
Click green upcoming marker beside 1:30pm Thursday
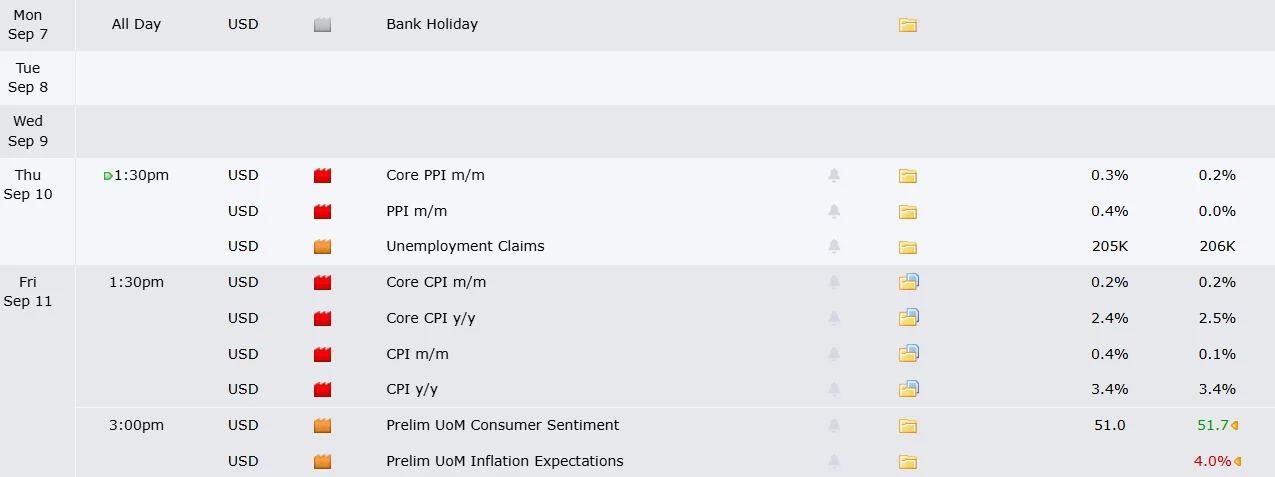[108, 176]
